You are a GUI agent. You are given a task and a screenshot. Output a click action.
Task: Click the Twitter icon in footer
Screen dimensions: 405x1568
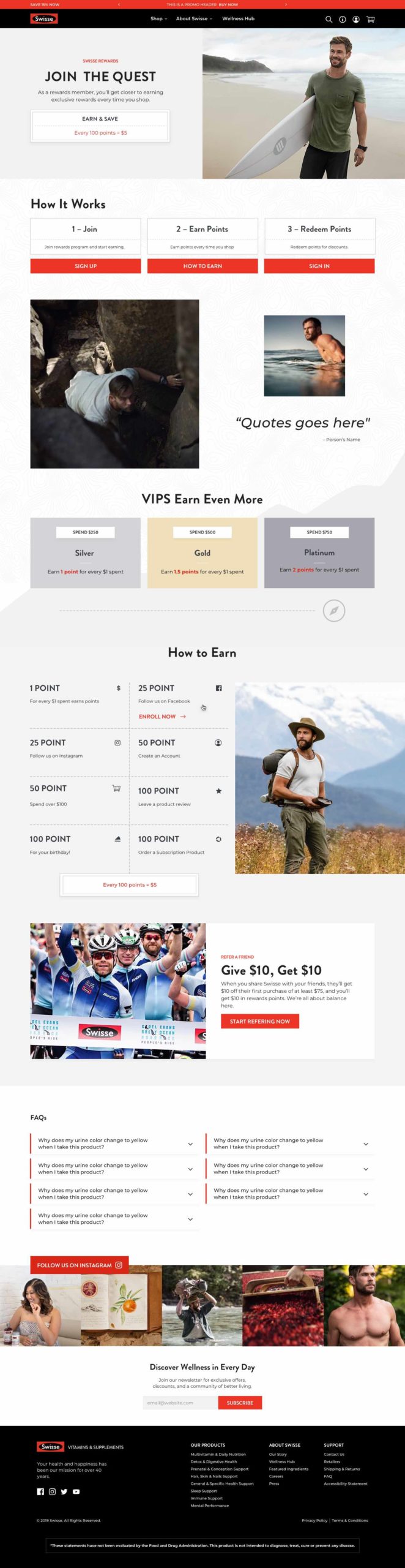tap(64, 1491)
